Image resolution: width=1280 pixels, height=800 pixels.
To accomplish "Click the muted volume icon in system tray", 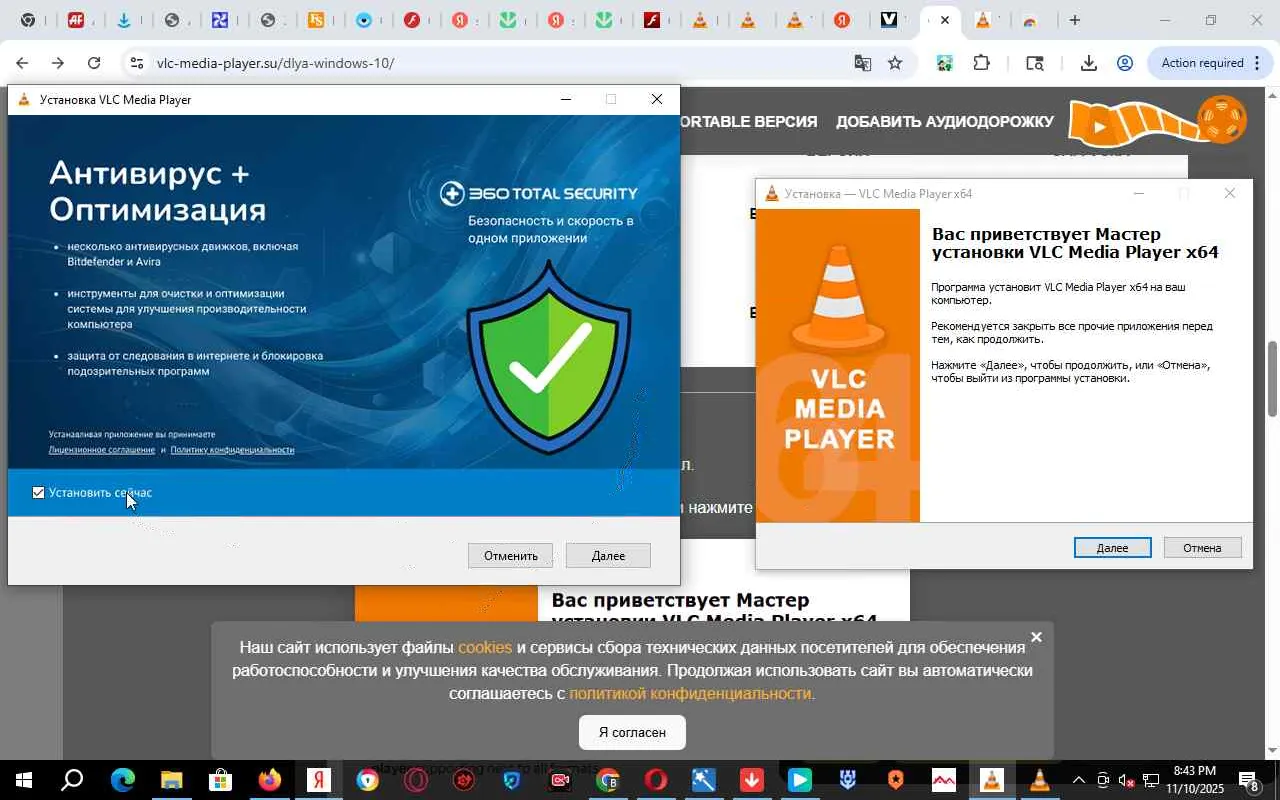I will 1126,780.
